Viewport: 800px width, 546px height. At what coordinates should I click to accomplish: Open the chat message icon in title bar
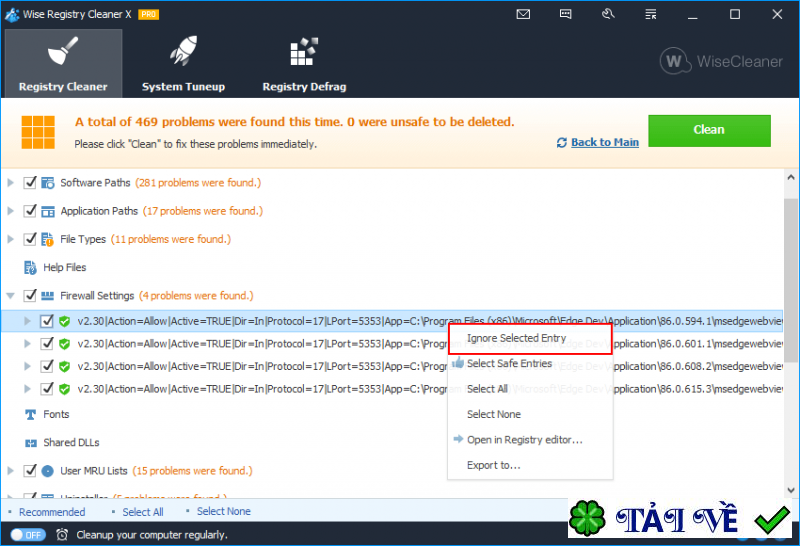coord(565,14)
